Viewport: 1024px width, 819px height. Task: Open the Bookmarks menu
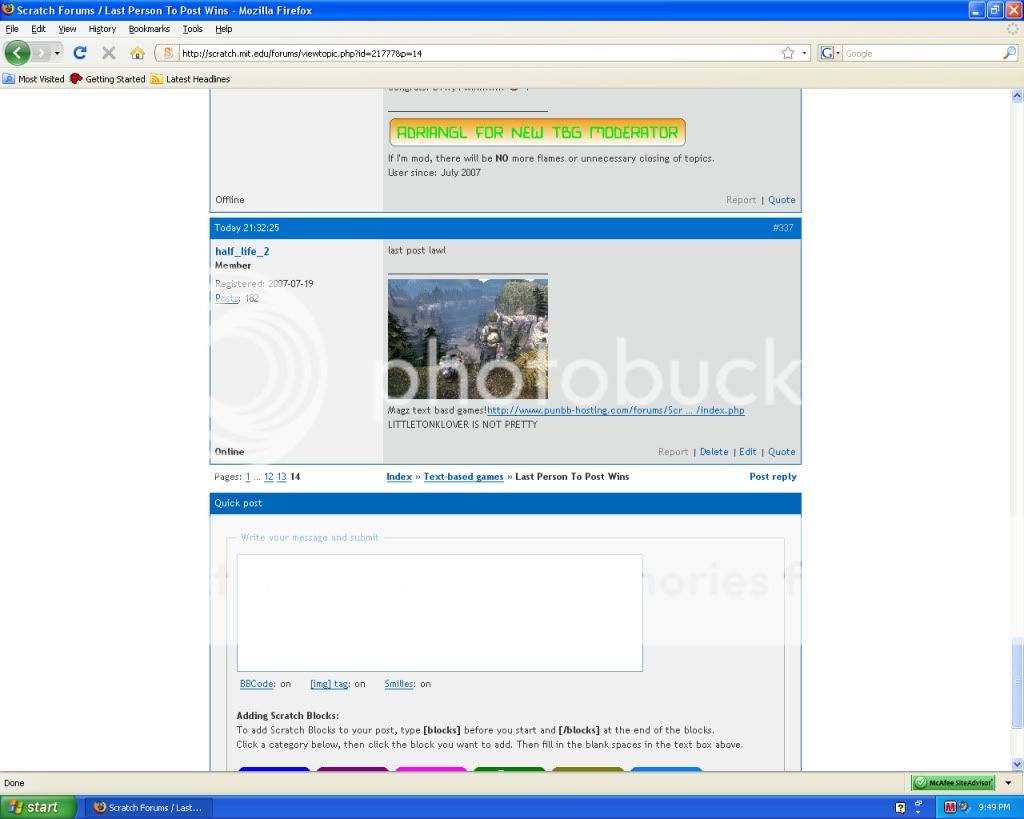(x=149, y=29)
